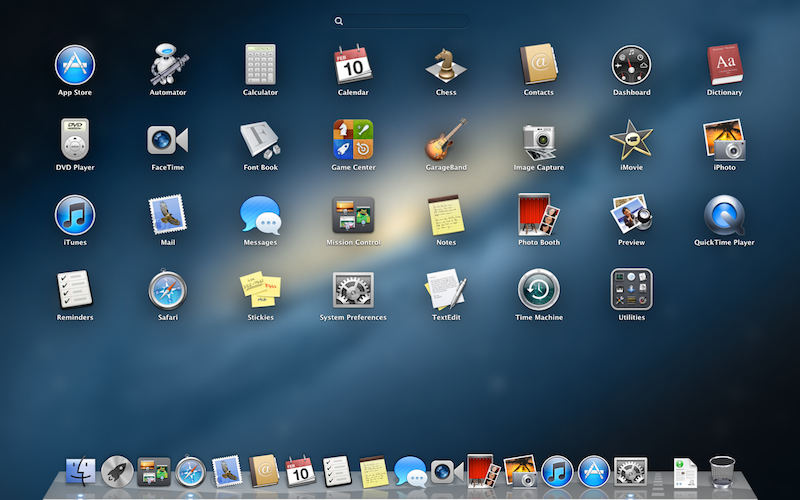This screenshot has width=800, height=500.
Task: Open iMovie from Launchpad
Action: click(x=631, y=140)
